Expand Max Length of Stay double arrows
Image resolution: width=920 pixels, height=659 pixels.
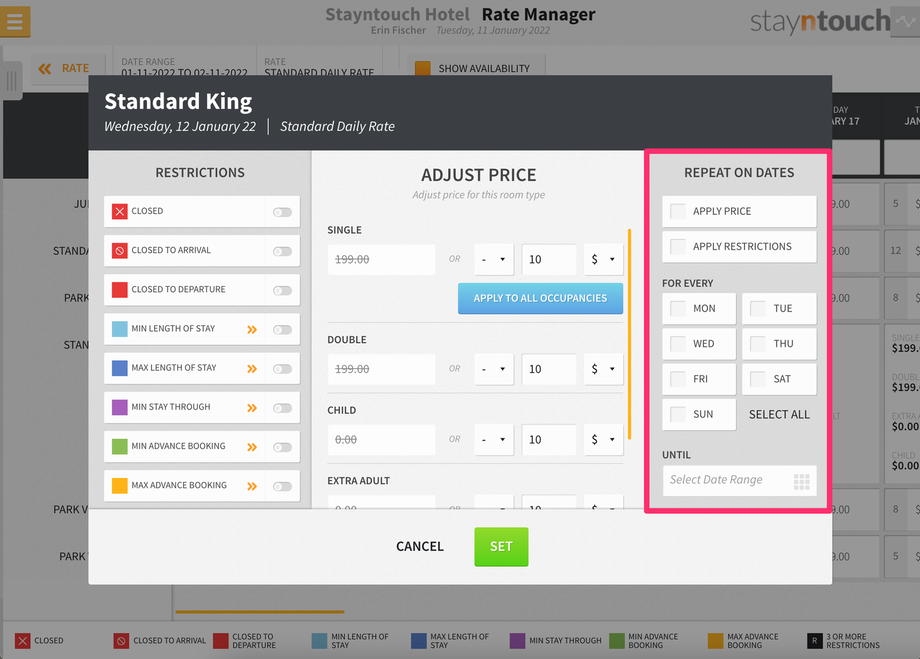252,369
